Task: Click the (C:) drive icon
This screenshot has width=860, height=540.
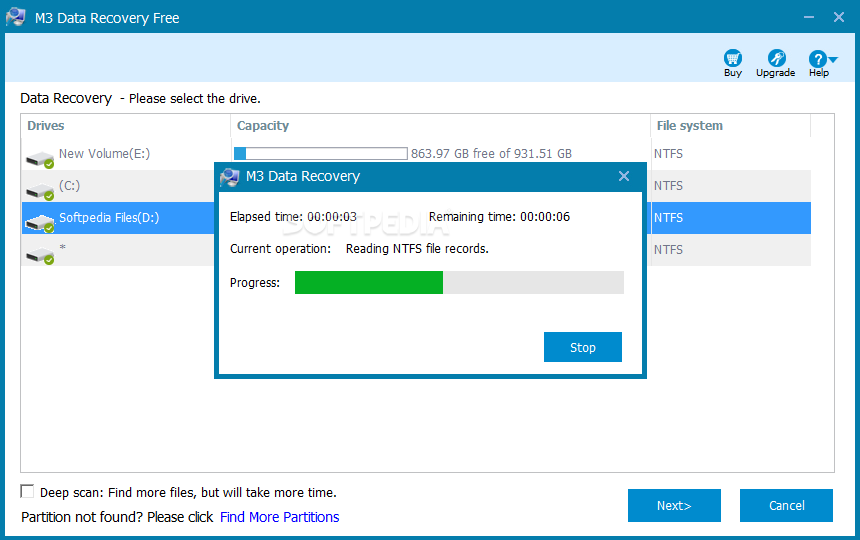Action: [39, 191]
